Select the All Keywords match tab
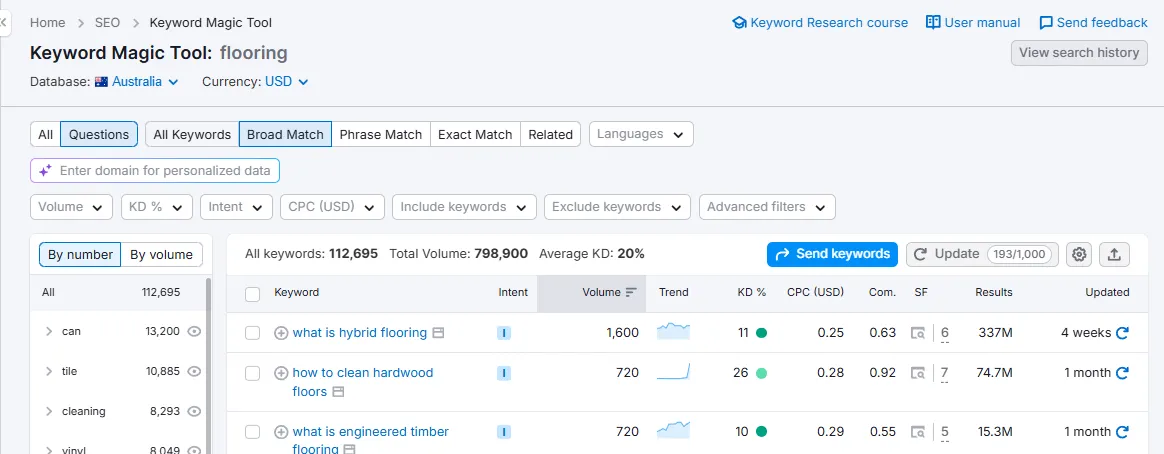Viewport: 1164px width, 454px height. [x=192, y=134]
